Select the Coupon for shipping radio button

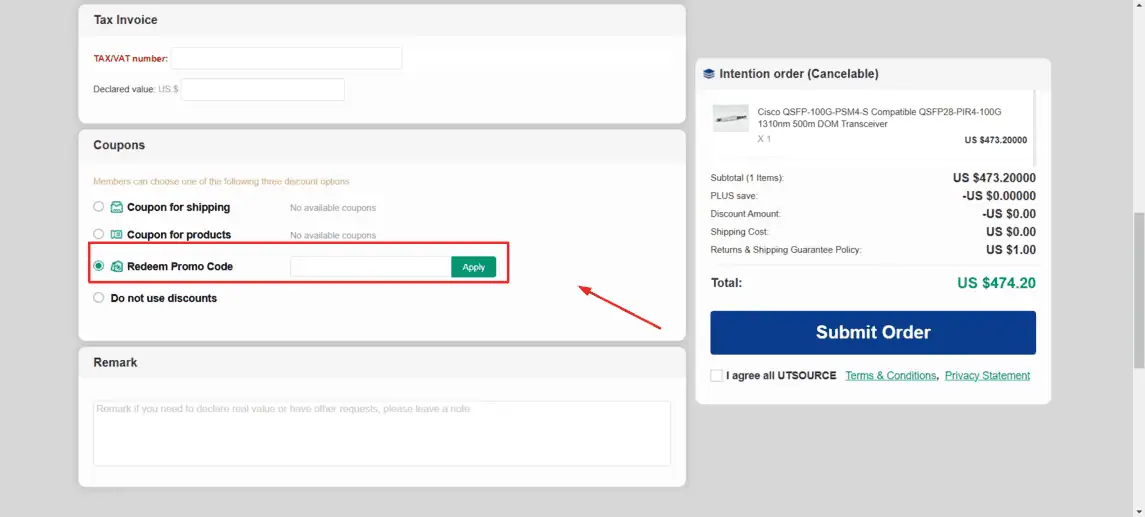tap(98, 207)
